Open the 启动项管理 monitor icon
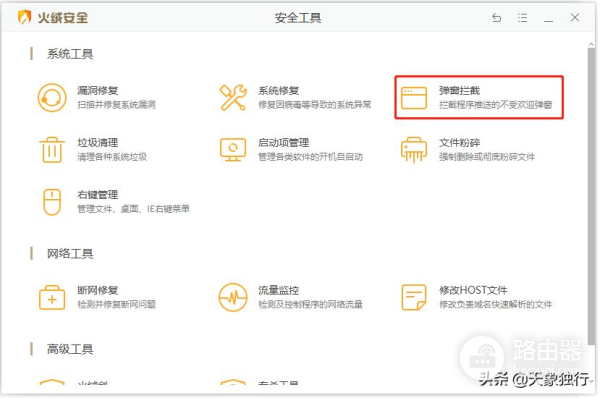Screen dimensions: 600x398 233,150
